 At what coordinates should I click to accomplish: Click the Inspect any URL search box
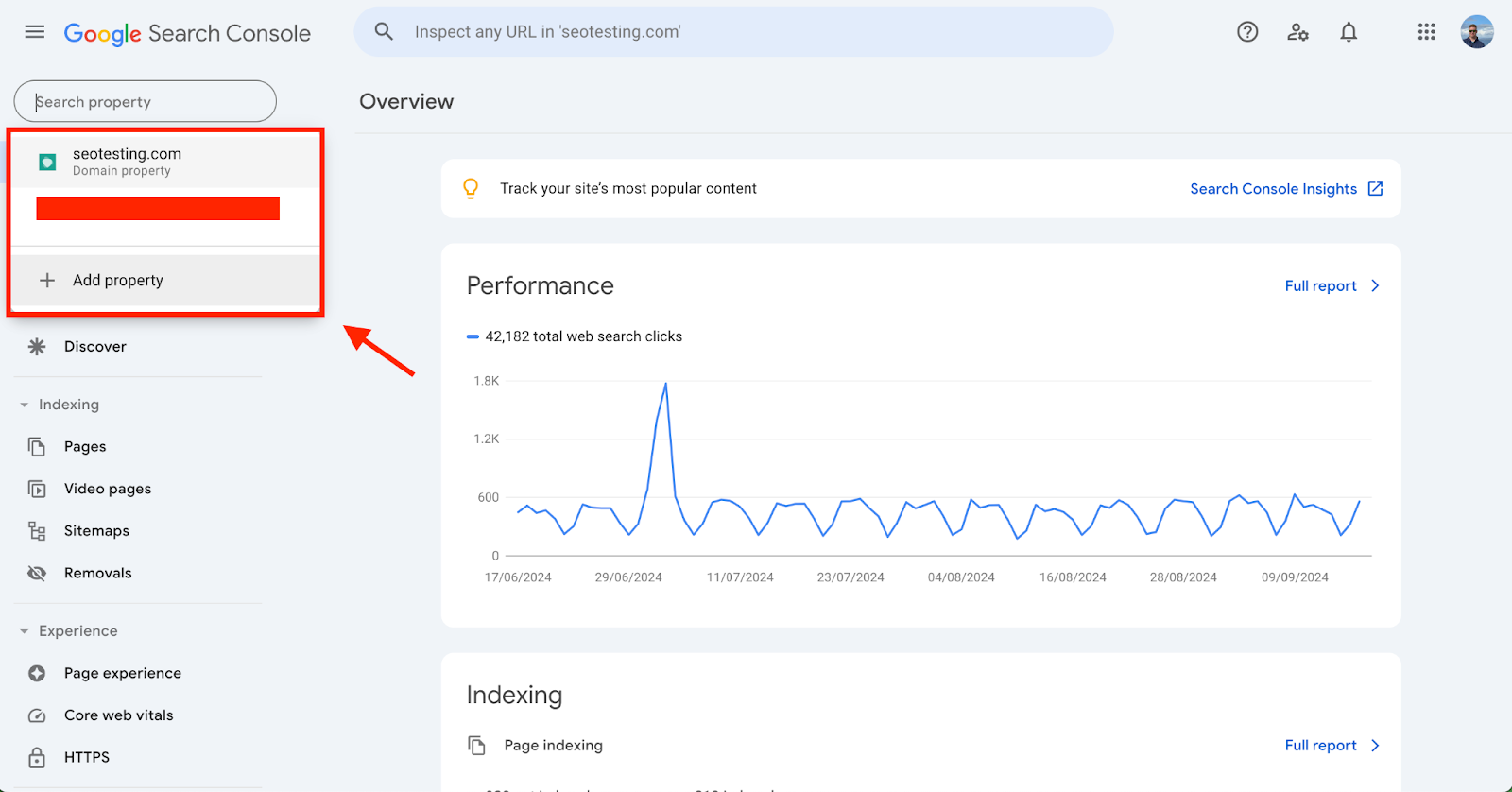coord(733,32)
